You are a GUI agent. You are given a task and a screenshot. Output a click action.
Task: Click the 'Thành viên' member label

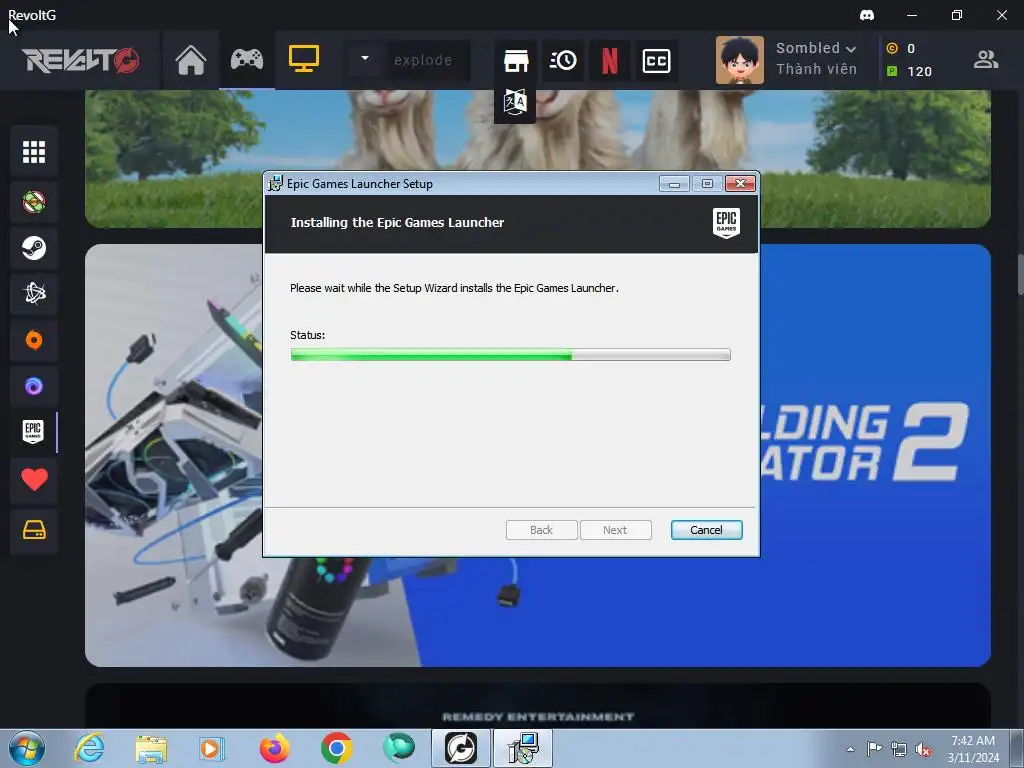pos(816,69)
